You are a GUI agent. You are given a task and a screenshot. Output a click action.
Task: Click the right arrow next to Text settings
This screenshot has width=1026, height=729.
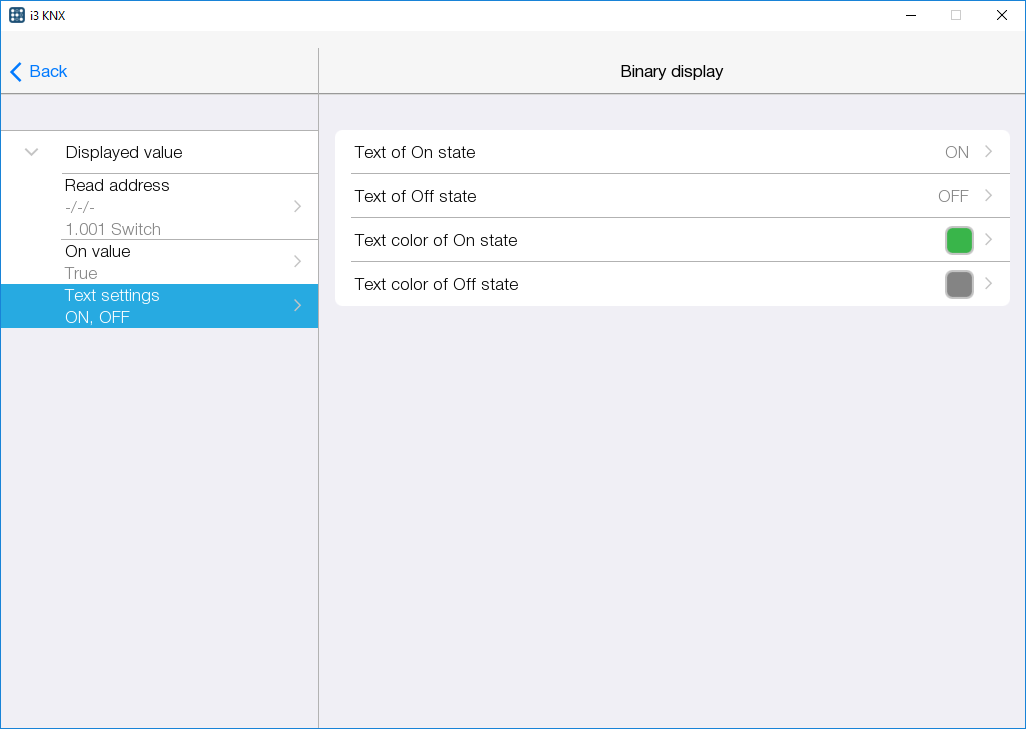click(x=297, y=306)
